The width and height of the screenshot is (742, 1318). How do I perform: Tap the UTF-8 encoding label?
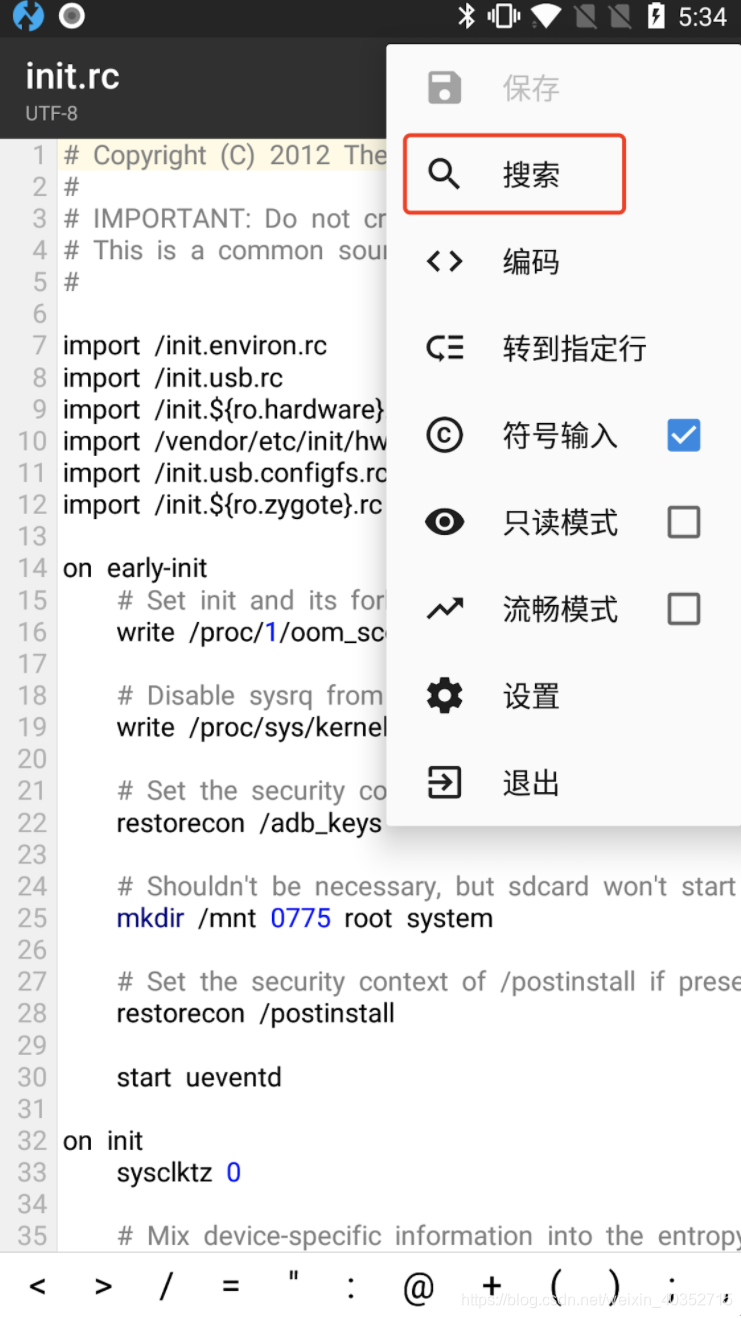pyautogui.click(x=52, y=114)
